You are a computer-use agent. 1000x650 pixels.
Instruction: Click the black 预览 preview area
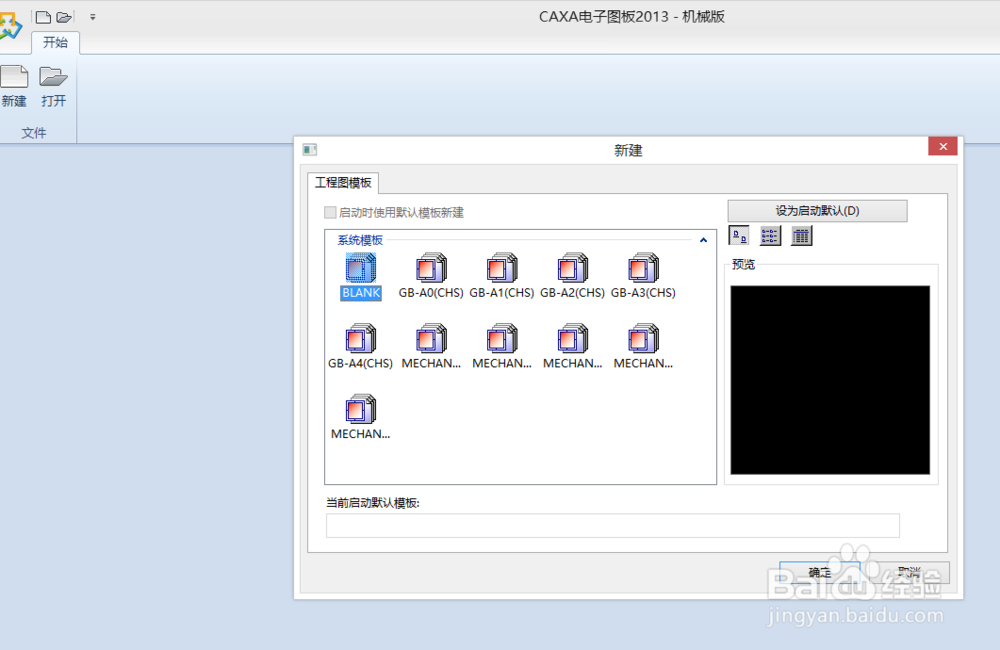tap(830, 380)
